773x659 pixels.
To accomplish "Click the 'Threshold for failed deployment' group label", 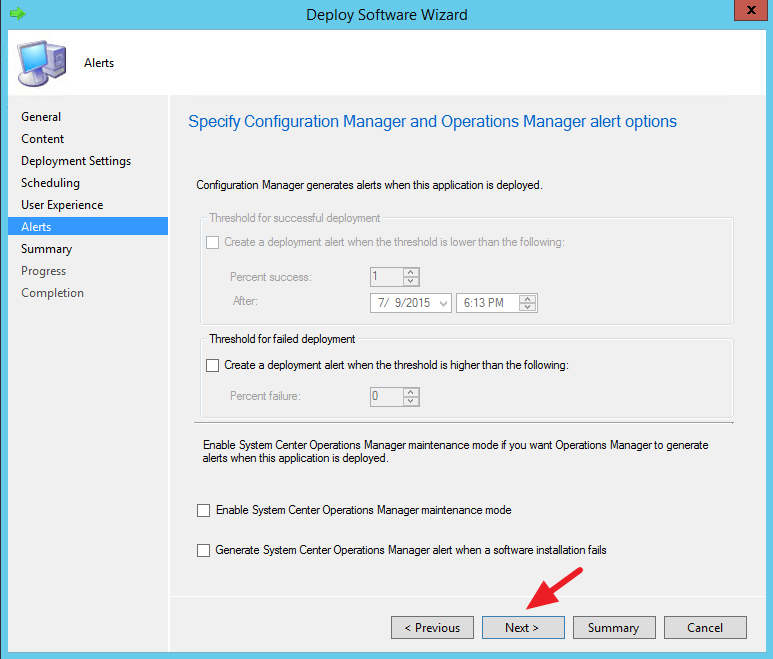I will [x=282, y=339].
